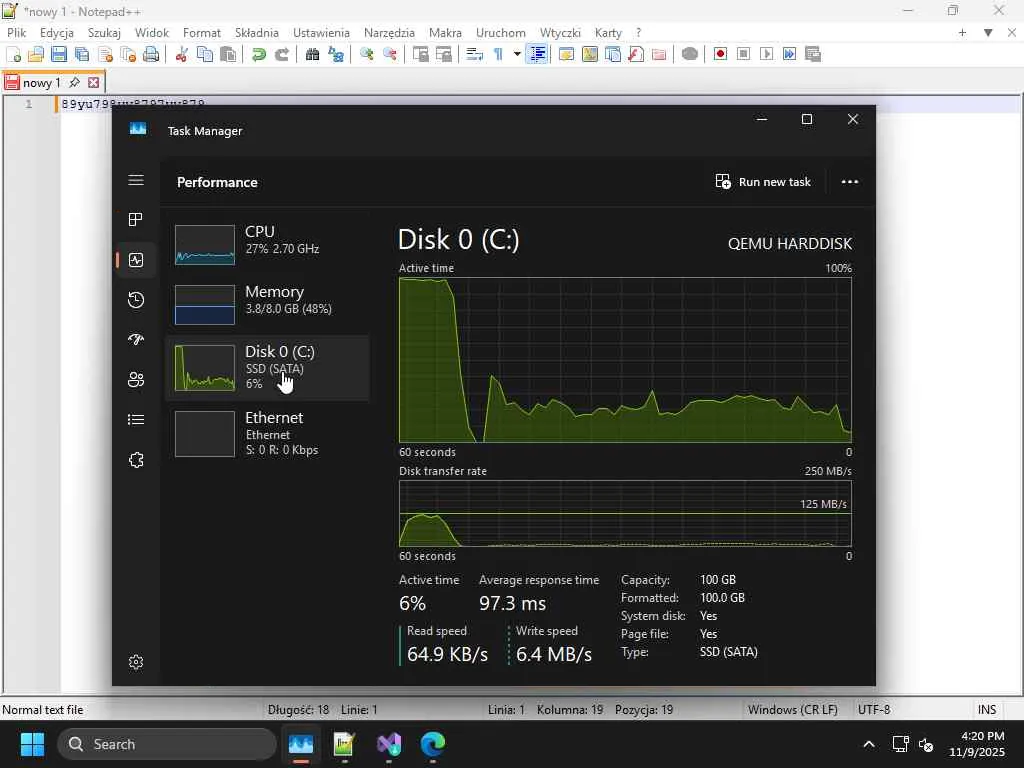The image size is (1024, 768).
Task: Open the Services puzzle icon in Task Manager
Action: 136,460
